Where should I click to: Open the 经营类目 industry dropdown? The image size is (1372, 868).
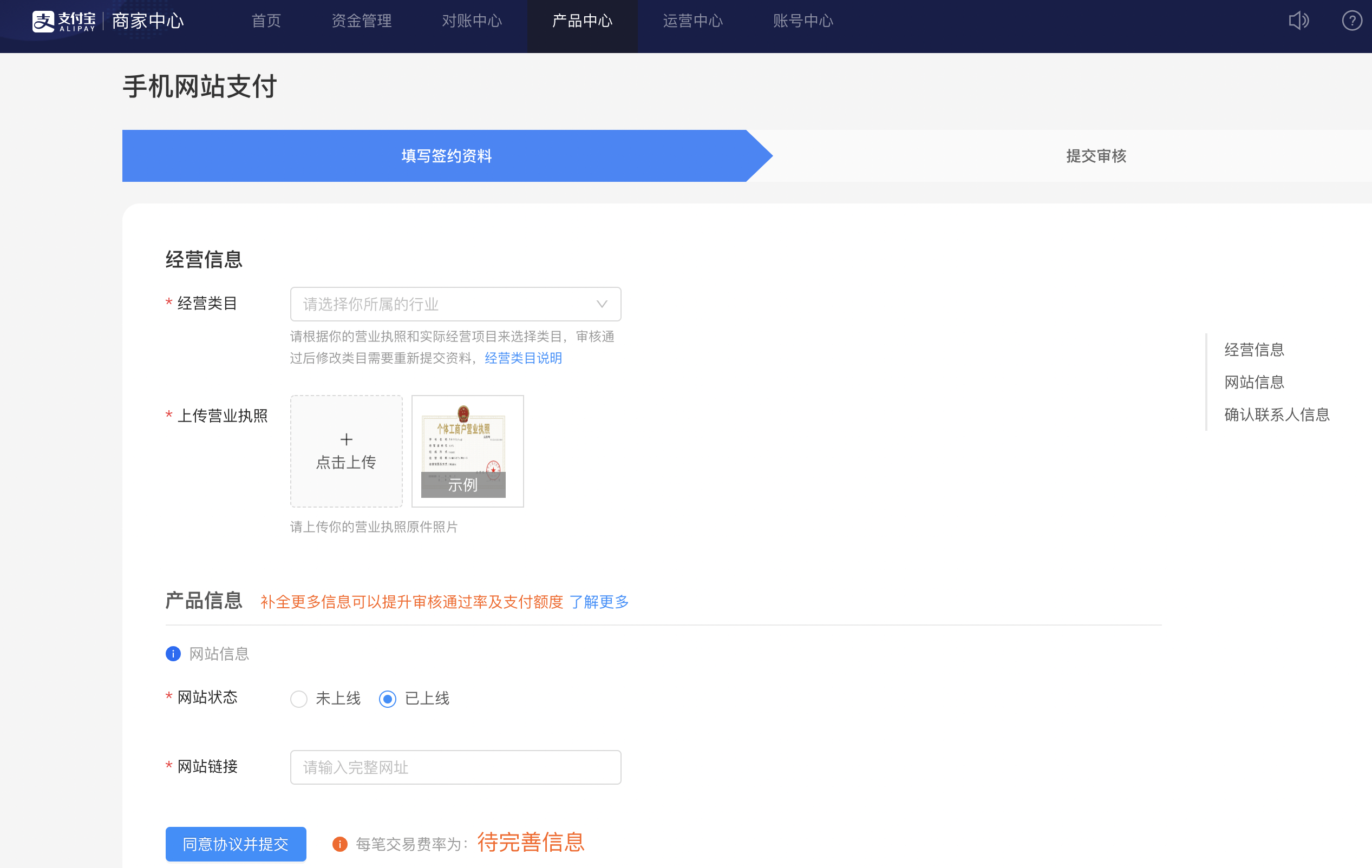(455, 304)
